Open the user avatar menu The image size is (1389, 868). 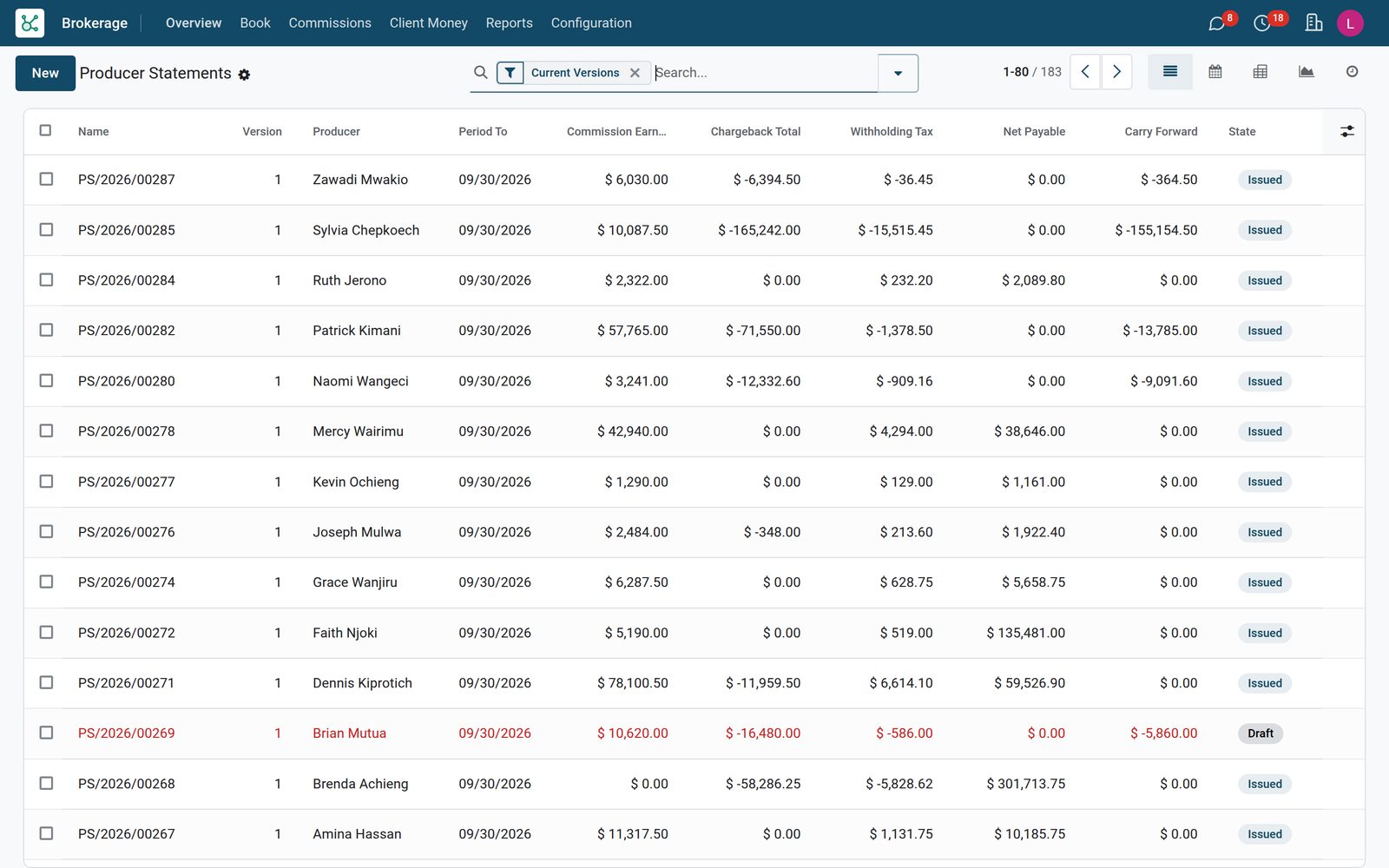pyautogui.click(x=1350, y=23)
